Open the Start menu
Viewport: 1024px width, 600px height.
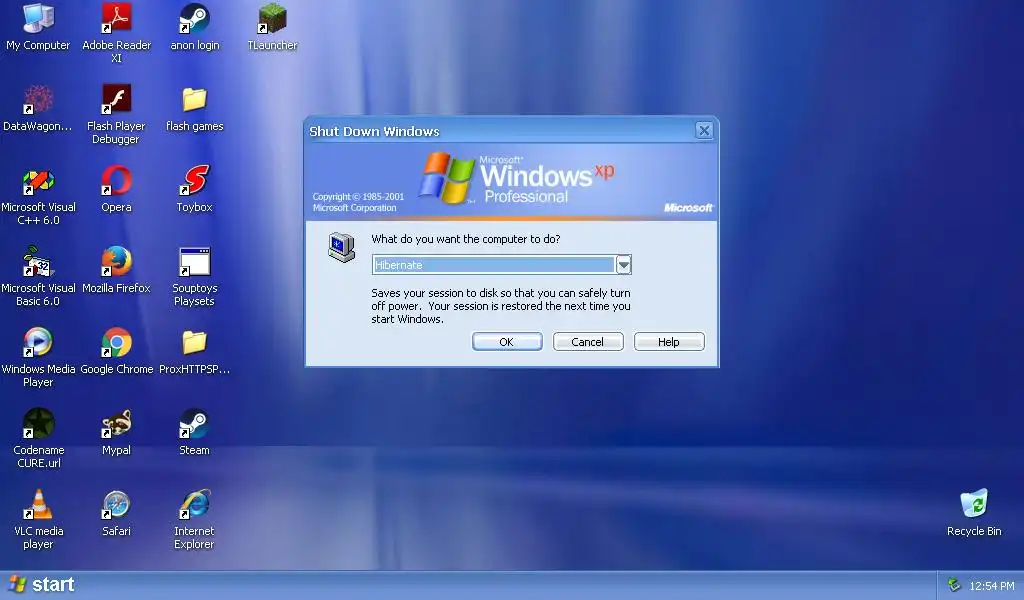(x=42, y=585)
